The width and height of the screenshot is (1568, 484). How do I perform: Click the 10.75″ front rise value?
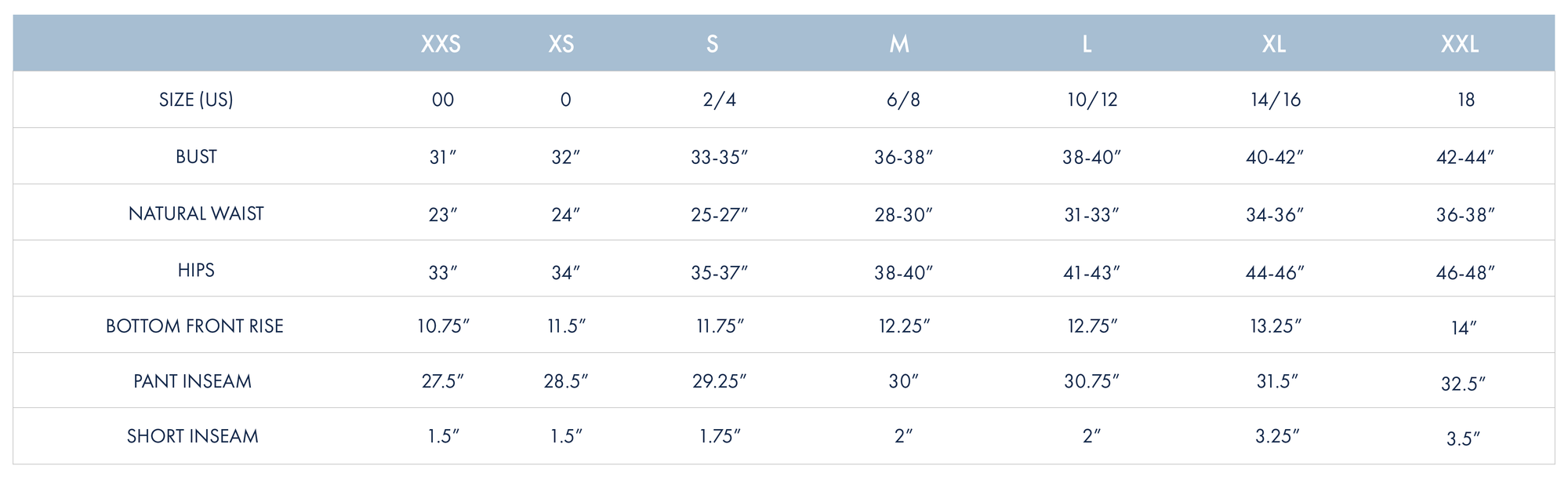coord(443,326)
